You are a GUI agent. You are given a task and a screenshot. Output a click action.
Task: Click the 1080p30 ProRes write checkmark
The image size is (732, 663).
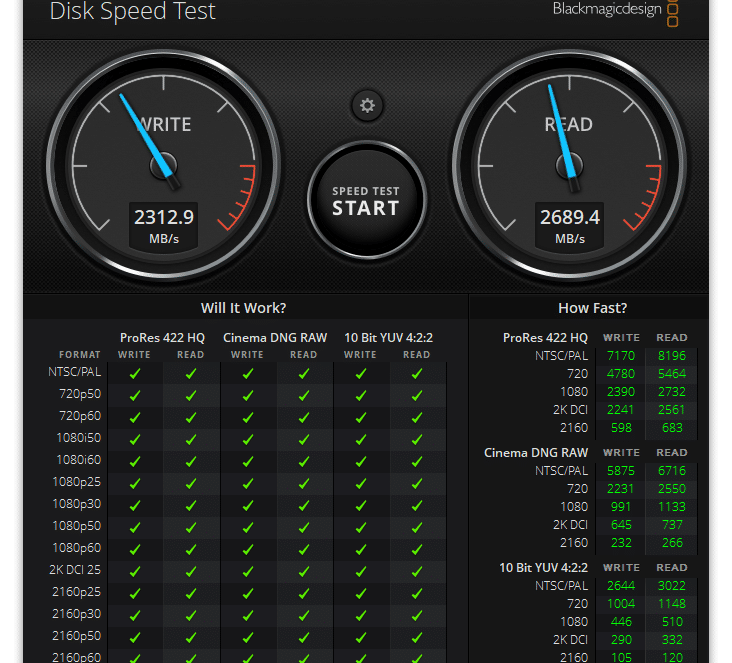(x=135, y=506)
